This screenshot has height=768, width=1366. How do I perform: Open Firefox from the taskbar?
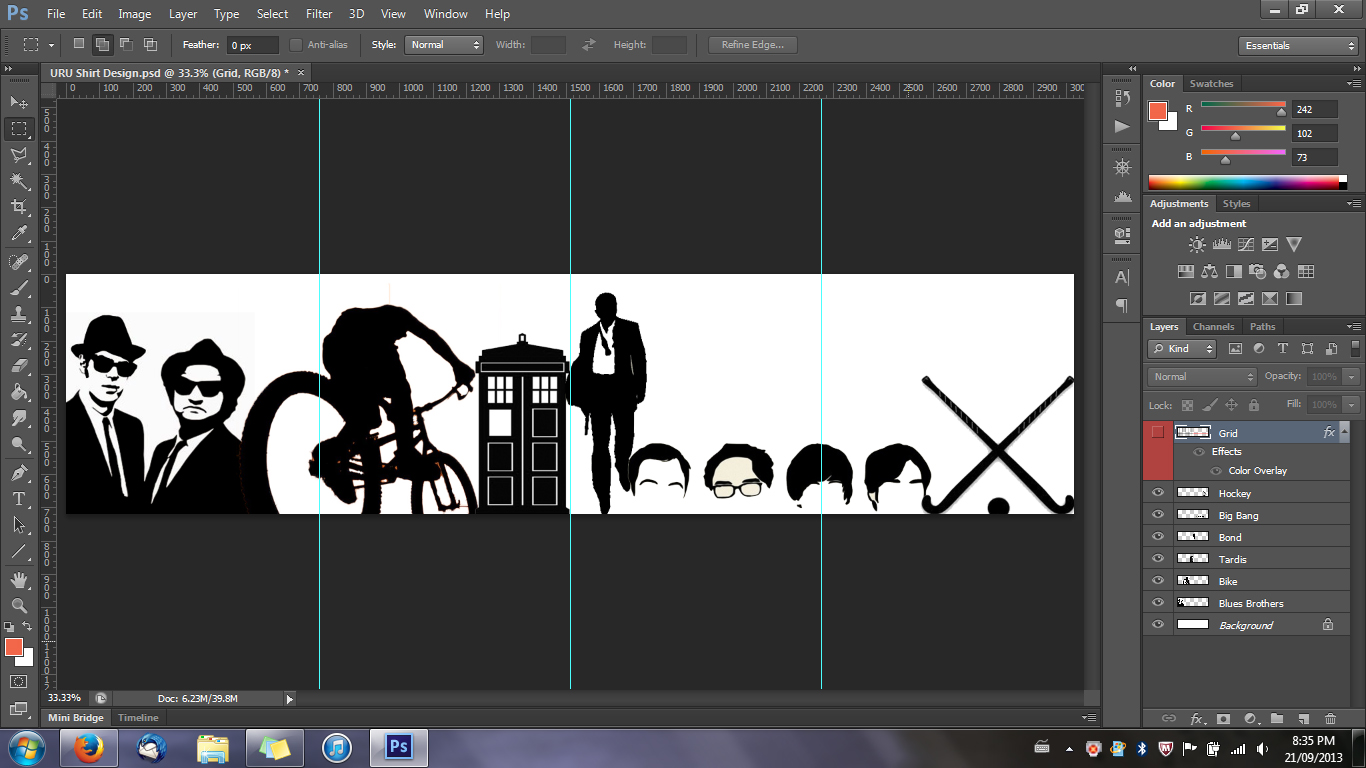tap(88, 747)
